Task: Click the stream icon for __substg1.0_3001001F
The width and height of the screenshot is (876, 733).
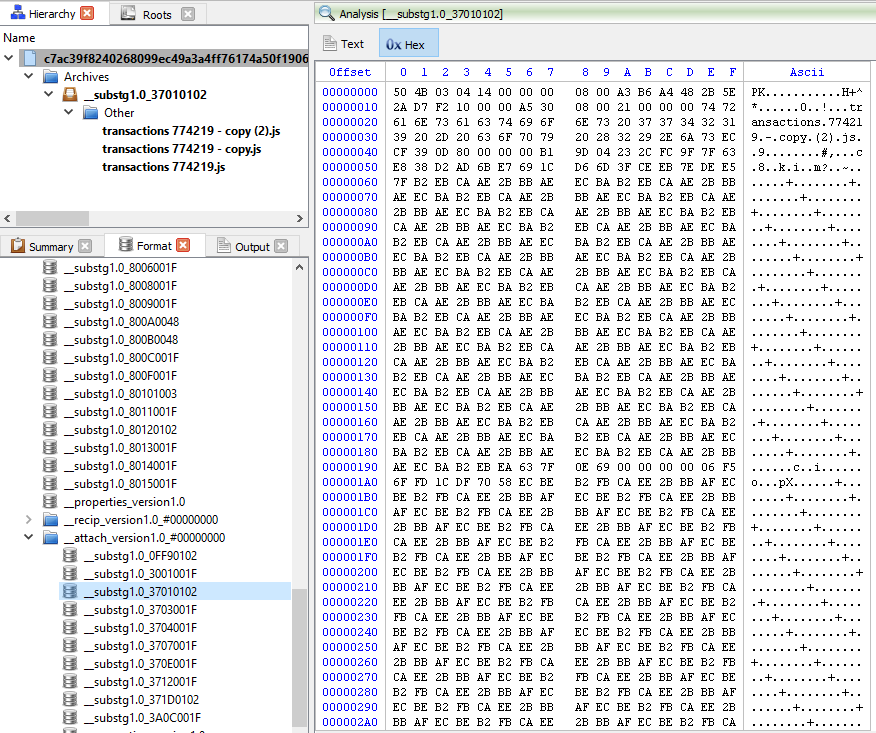Action: click(x=70, y=573)
